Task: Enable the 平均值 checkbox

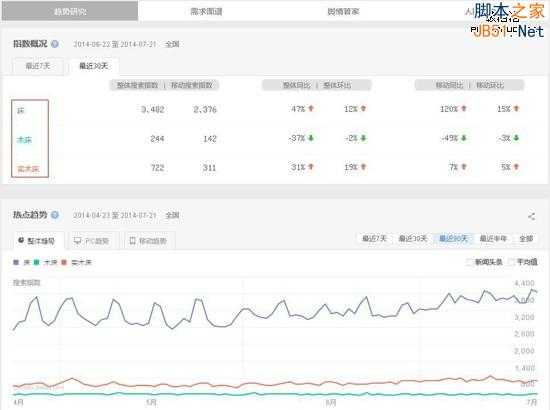Action: 512,262
